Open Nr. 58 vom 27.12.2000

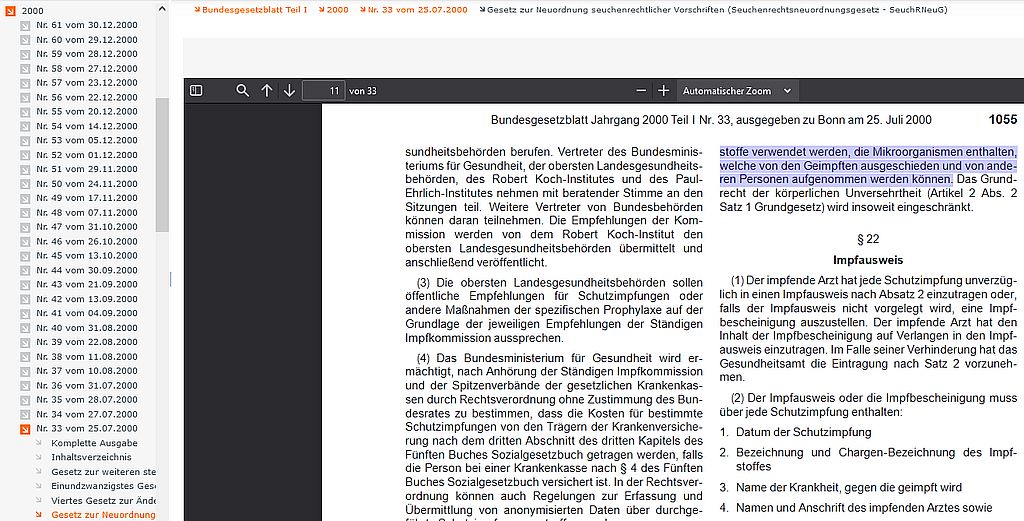[87, 68]
